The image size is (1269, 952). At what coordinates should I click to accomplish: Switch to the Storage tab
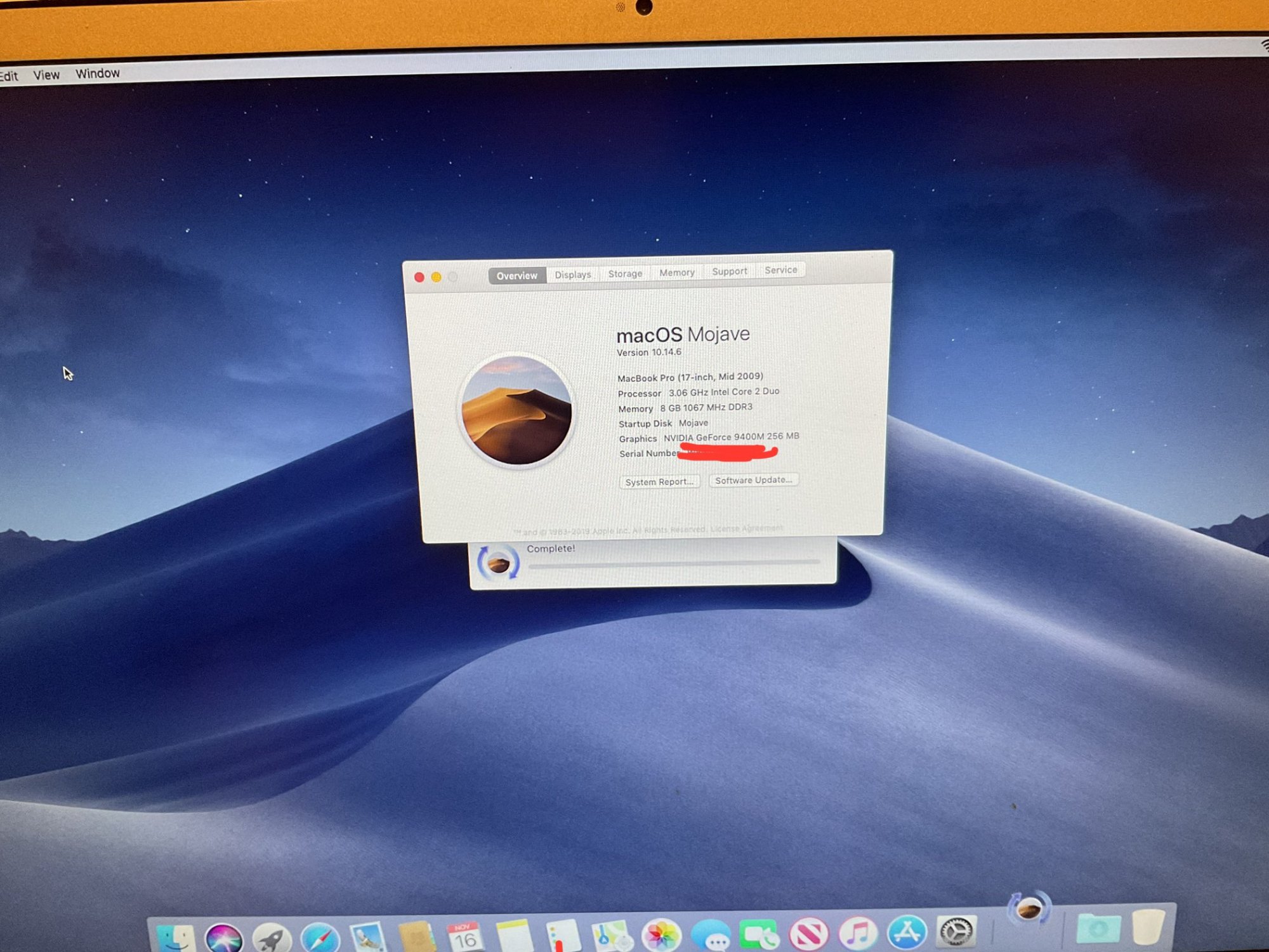click(x=625, y=273)
